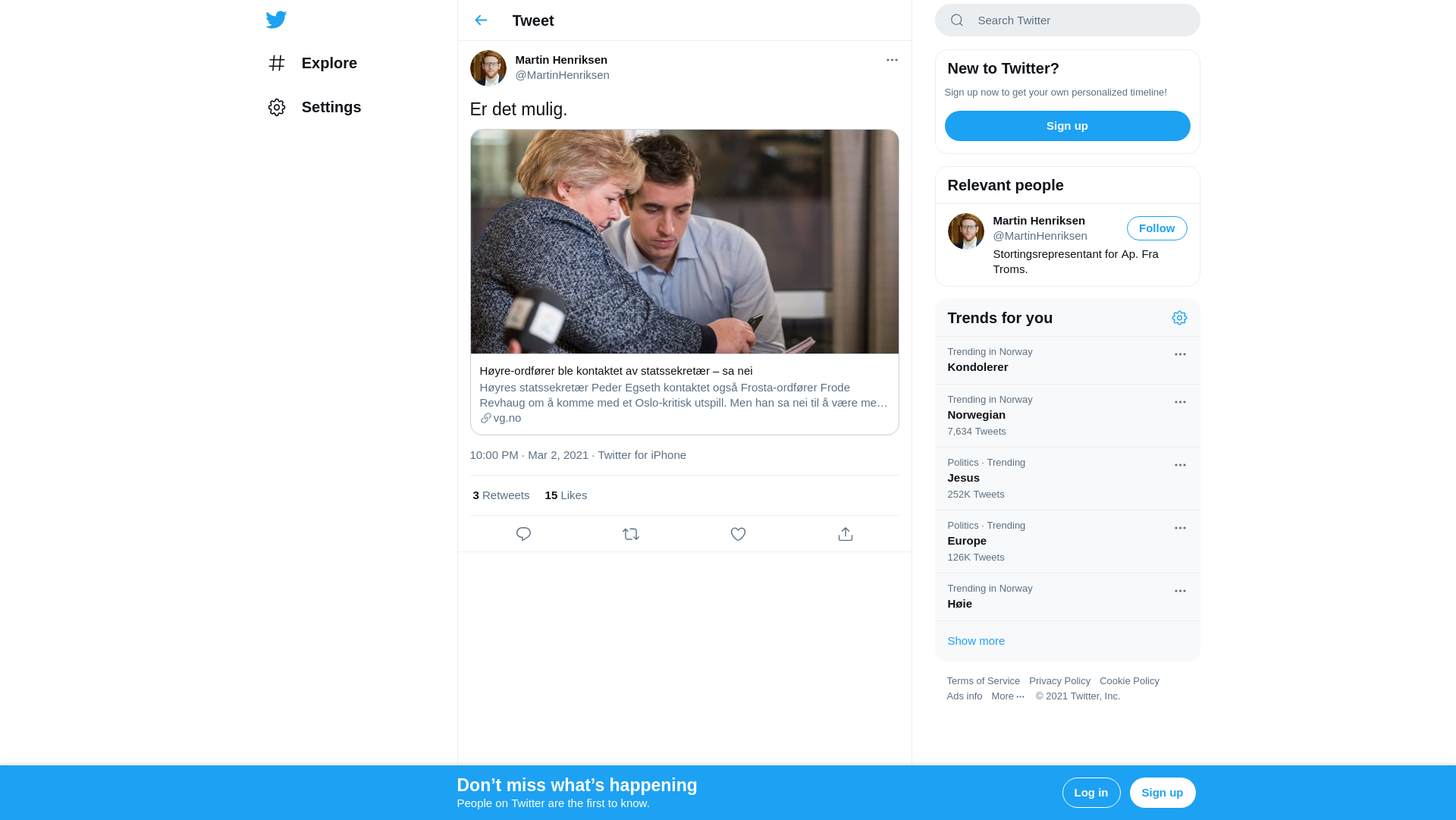Open more options for Jesus trend

[1180, 465]
